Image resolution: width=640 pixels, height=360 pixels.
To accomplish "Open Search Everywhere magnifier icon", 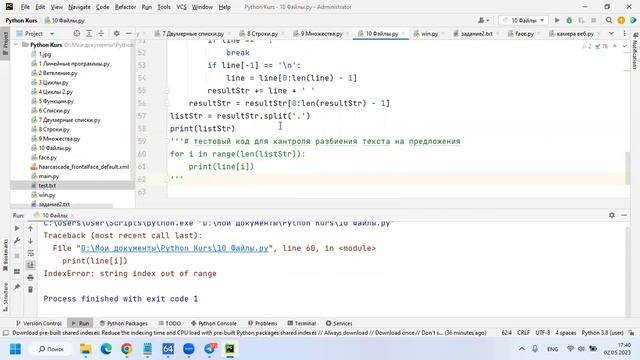I will pyautogui.click(x=609, y=20).
